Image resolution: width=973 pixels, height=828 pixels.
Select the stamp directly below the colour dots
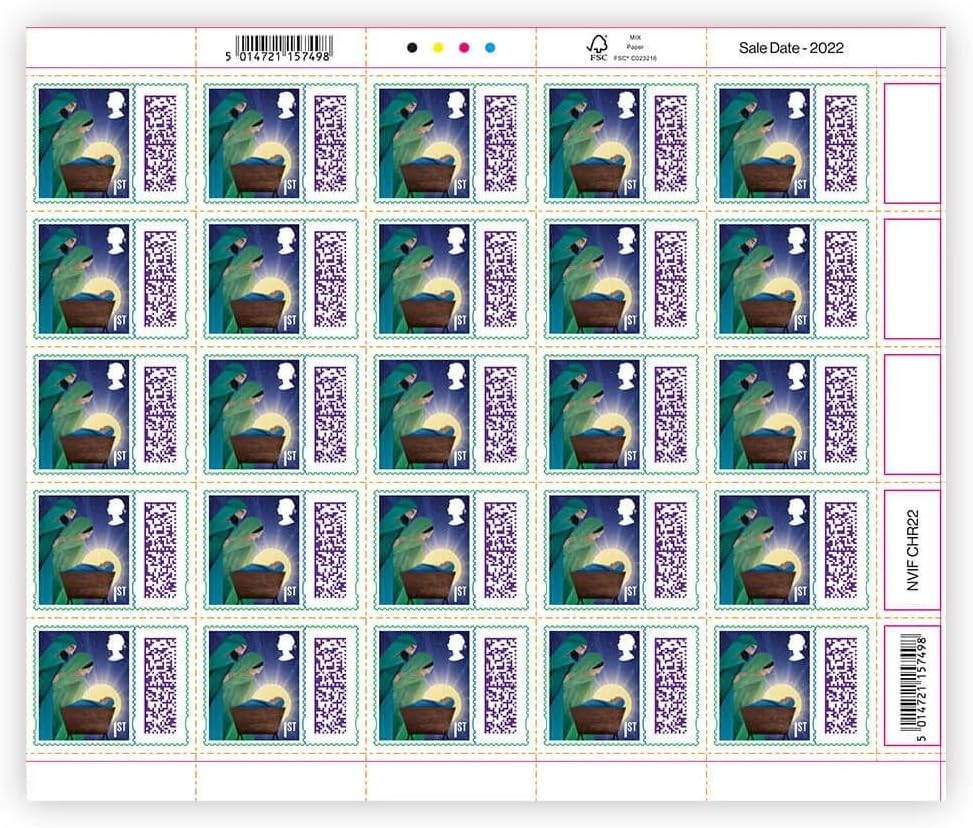pos(451,143)
